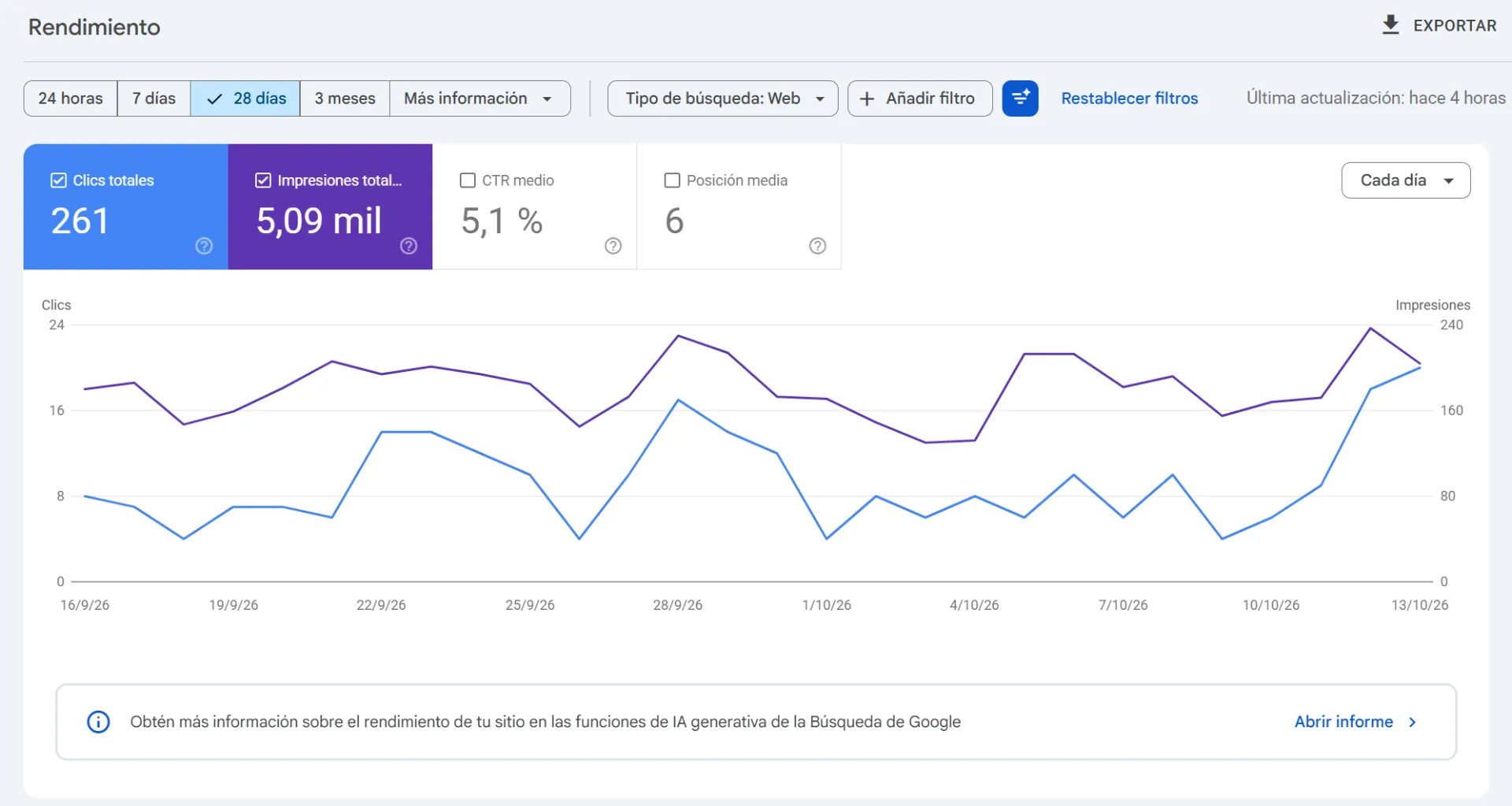1512x806 pixels.
Task: Click the 28/9/26 date label on chart
Action: [x=677, y=605]
